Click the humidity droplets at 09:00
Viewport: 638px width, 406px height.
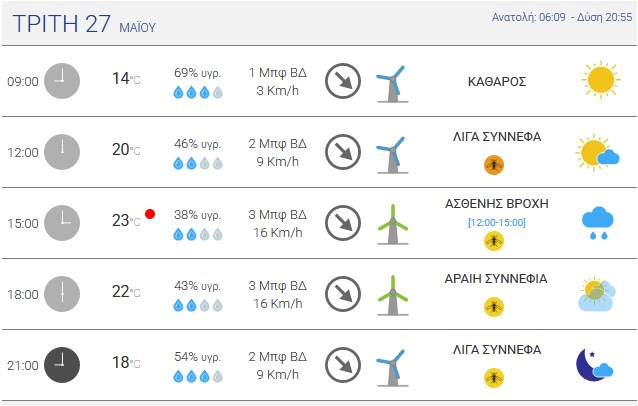click(198, 92)
